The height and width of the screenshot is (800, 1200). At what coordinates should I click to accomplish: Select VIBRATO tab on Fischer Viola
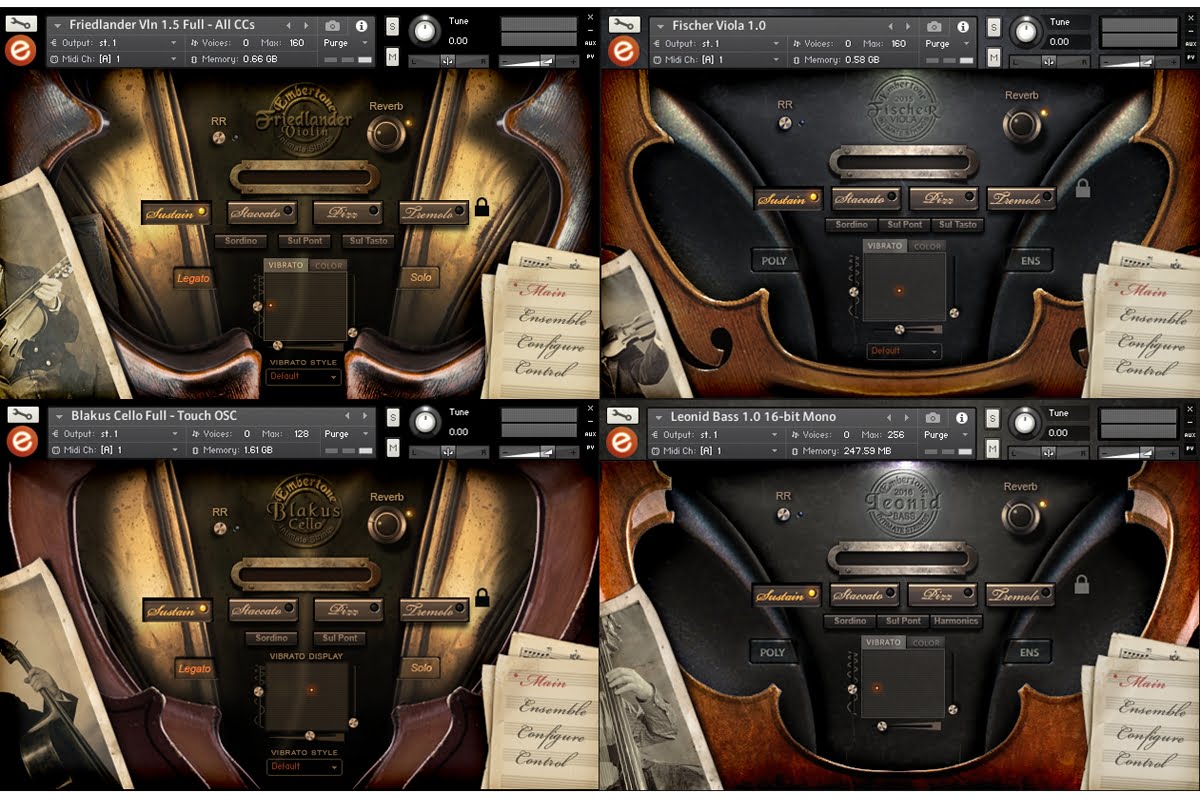tap(884, 246)
